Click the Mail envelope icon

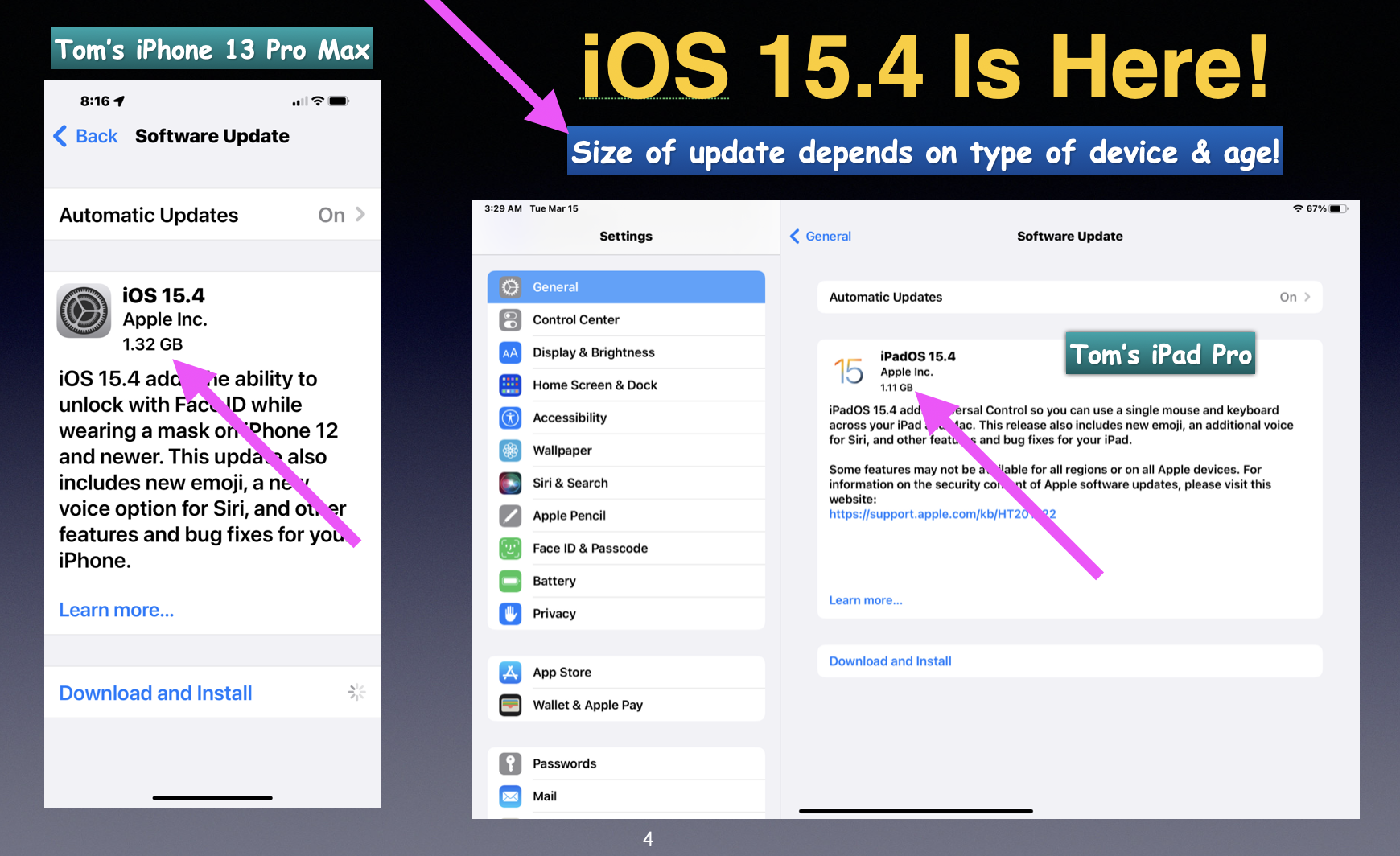coord(510,796)
